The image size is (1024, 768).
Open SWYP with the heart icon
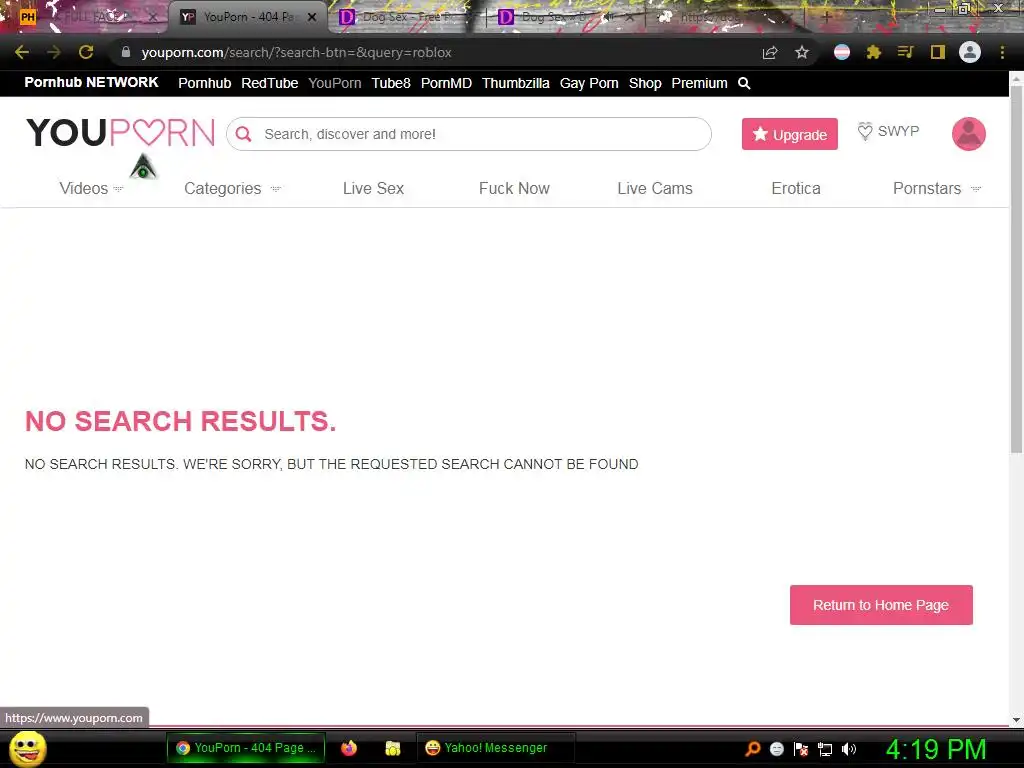pos(888,131)
